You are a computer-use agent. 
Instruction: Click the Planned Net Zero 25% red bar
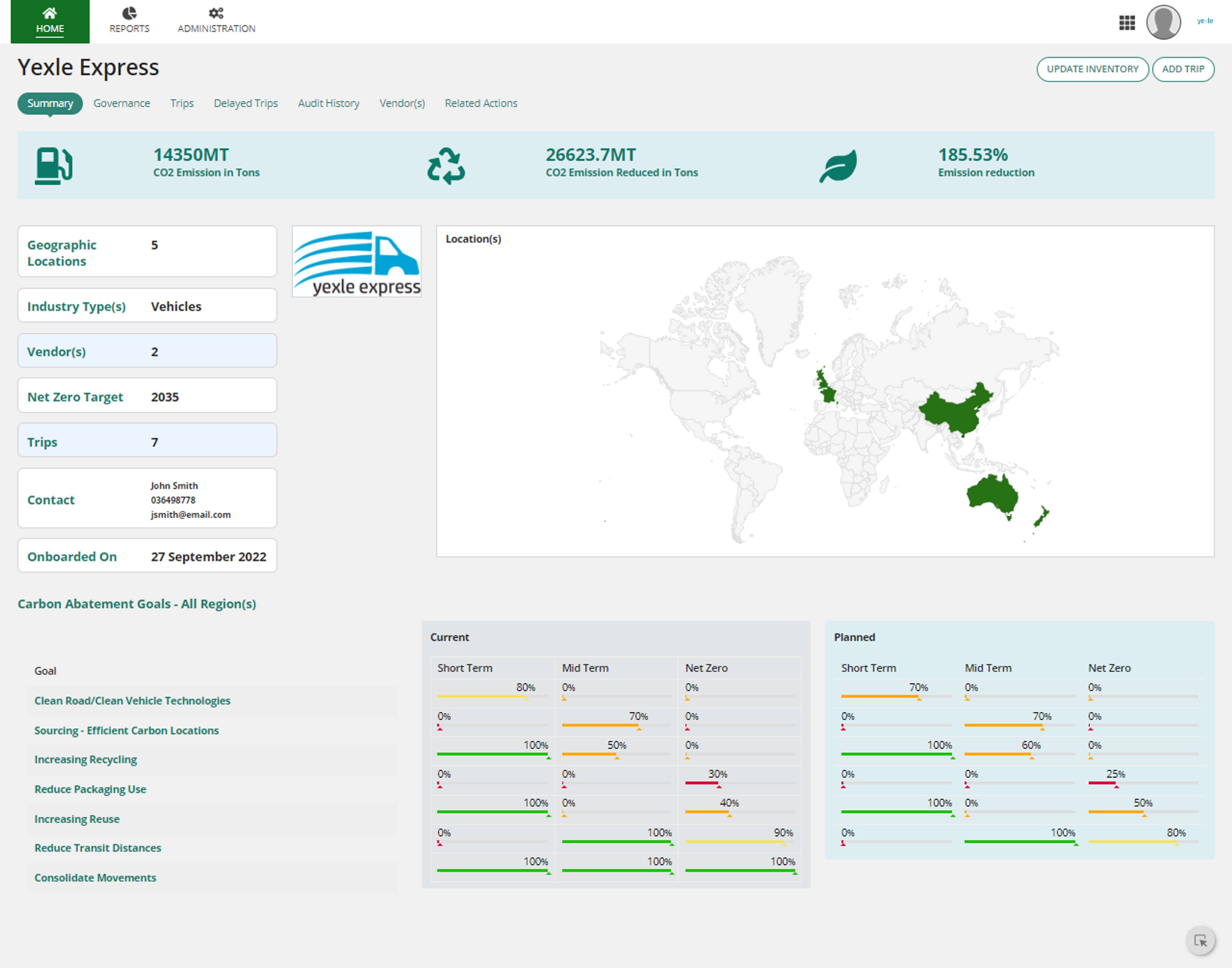pos(1143,783)
